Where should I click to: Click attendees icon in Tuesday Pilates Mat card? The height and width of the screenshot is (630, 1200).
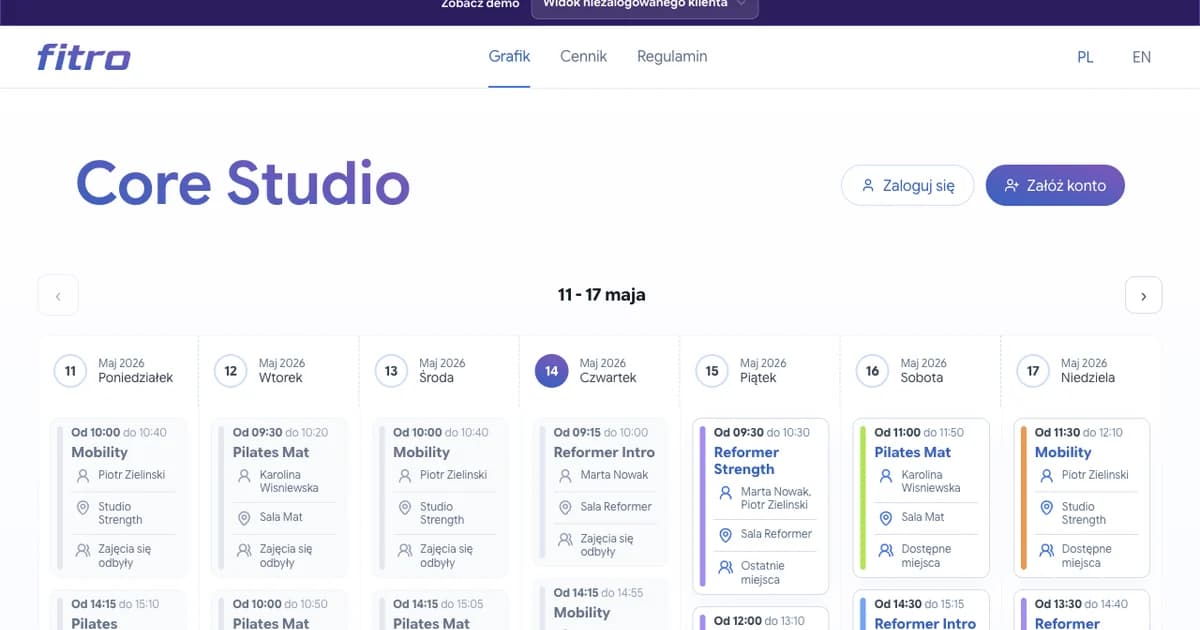pos(244,550)
